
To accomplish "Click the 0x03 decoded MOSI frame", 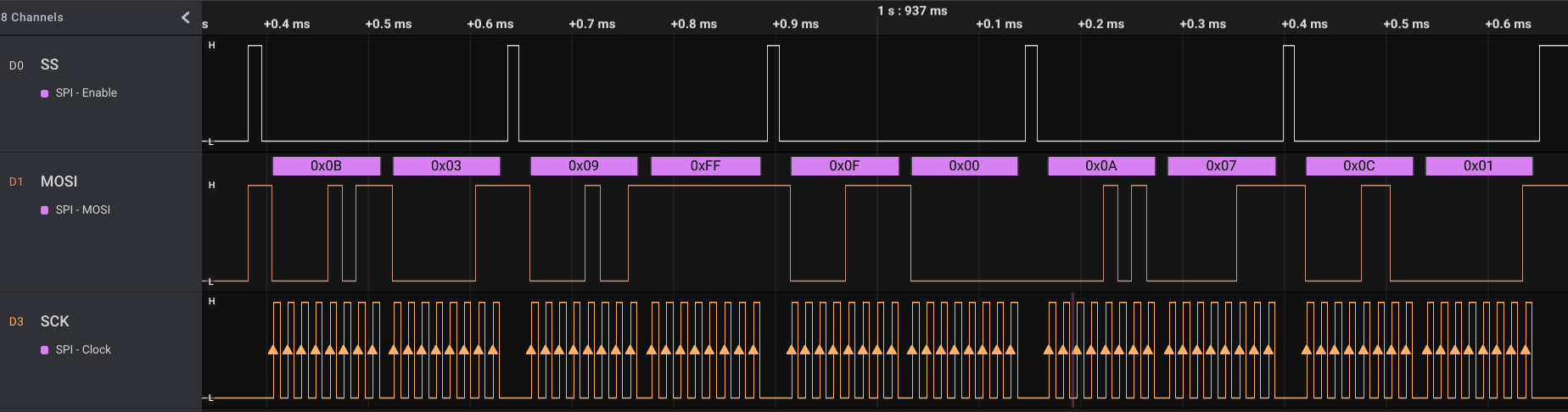I will point(446,166).
